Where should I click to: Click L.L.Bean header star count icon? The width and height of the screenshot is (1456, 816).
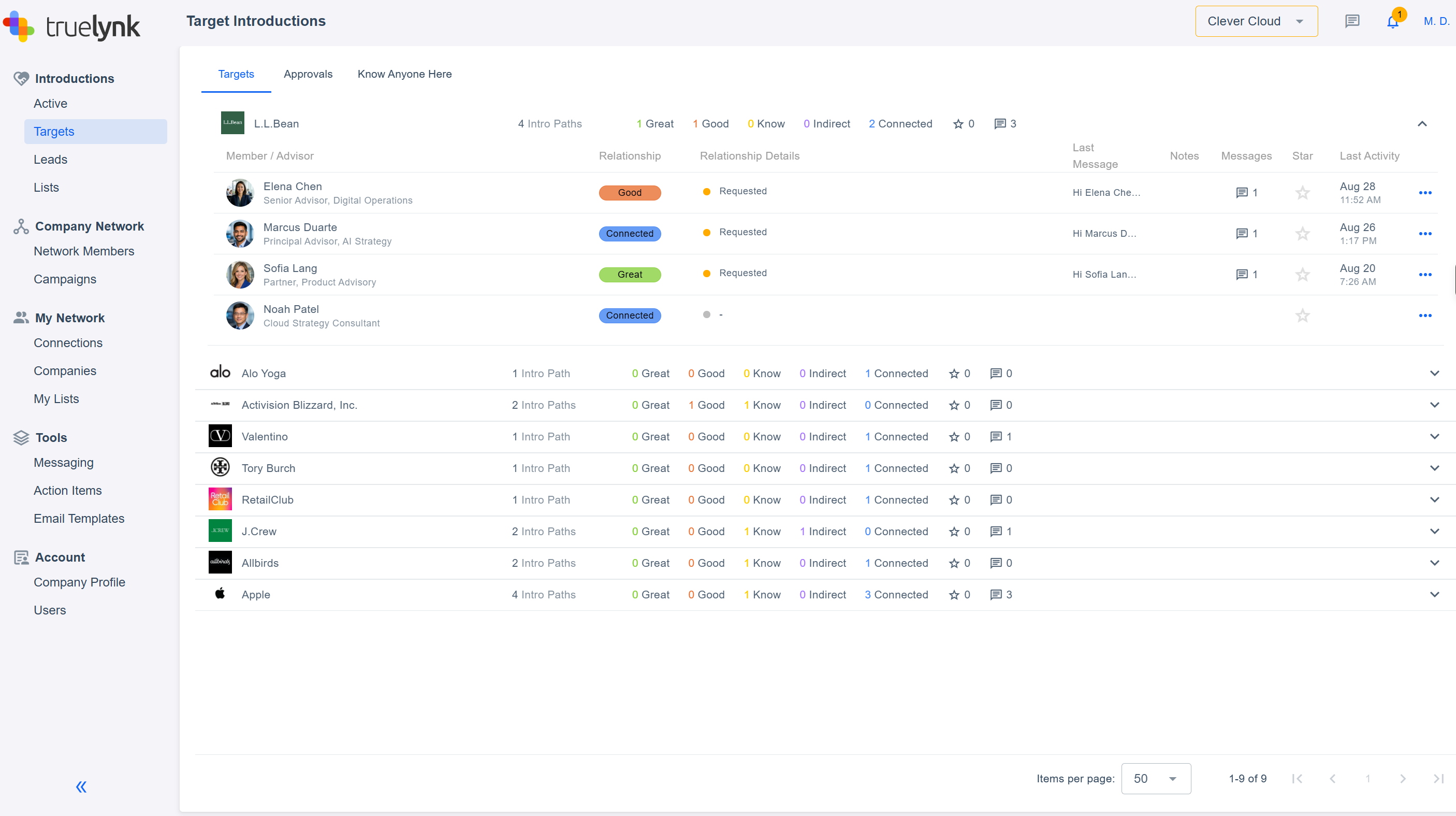click(x=958, y=124)
